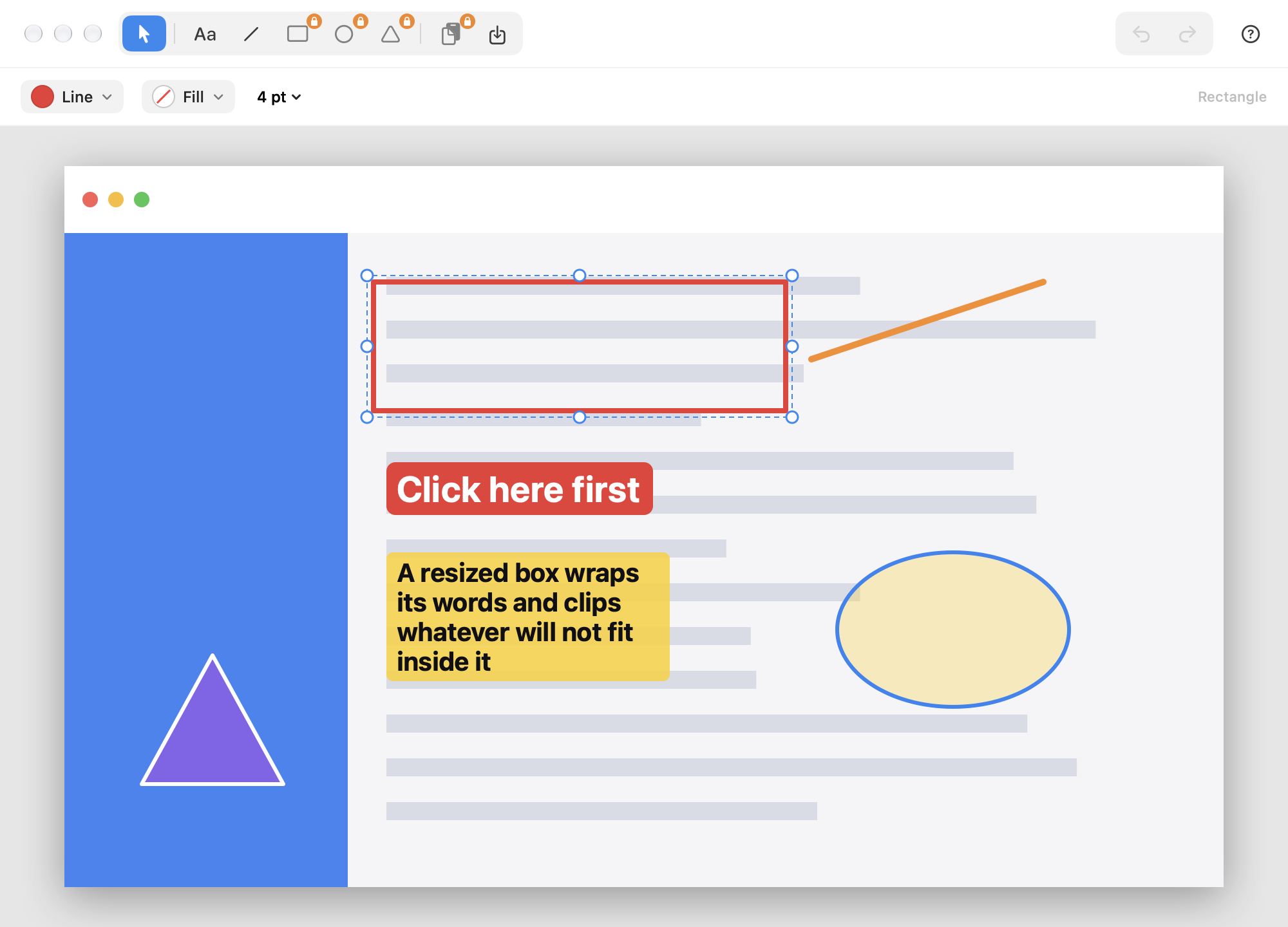
Task: Open the help question mark
Action: coord(1251,33)
